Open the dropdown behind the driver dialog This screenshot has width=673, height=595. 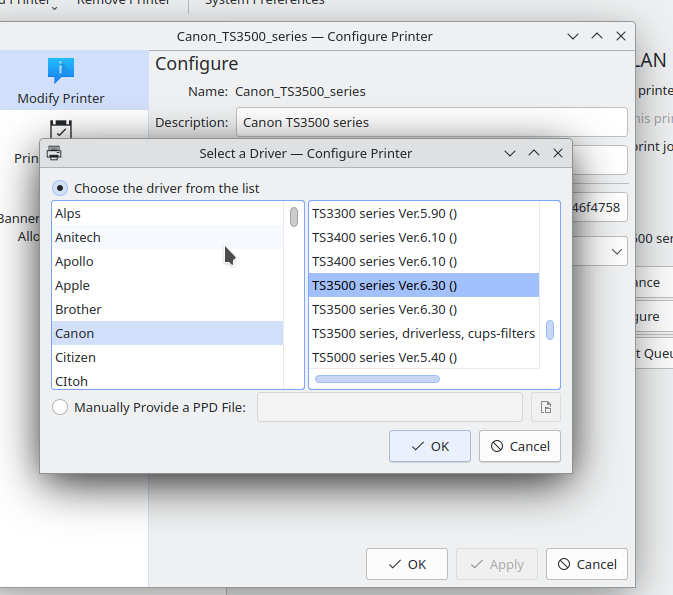click(617, 251)
